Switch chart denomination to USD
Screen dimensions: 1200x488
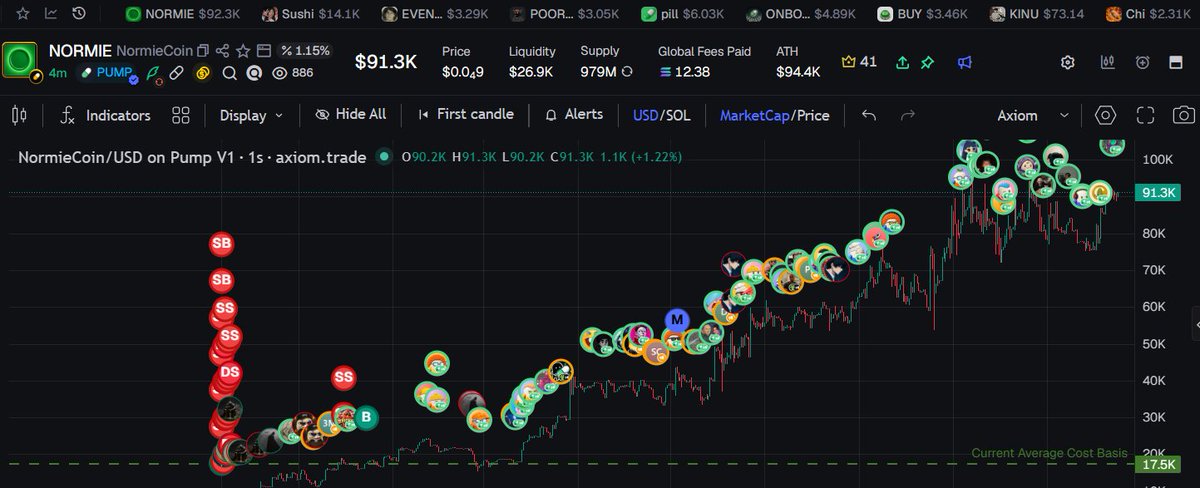click(x=645, y=115)
